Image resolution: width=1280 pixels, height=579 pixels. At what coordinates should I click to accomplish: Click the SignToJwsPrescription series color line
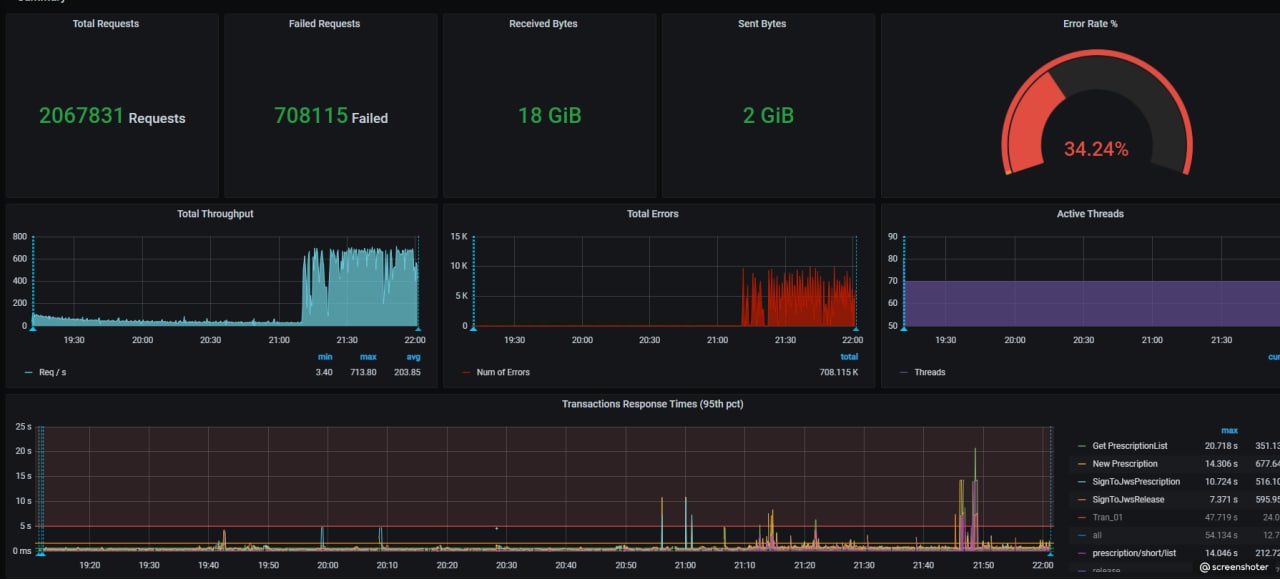pyautogui.click(x=1081, y=482)
